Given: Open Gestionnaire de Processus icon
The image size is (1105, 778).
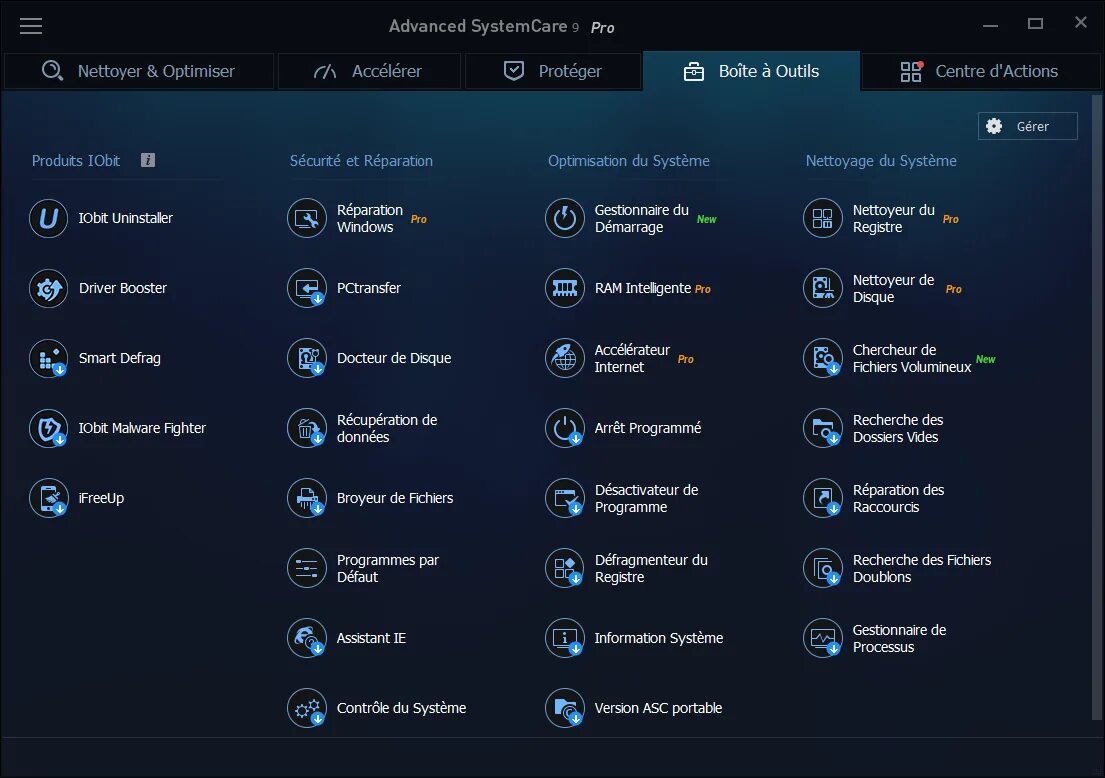Looking at the screenshot, I should (822, 638).
